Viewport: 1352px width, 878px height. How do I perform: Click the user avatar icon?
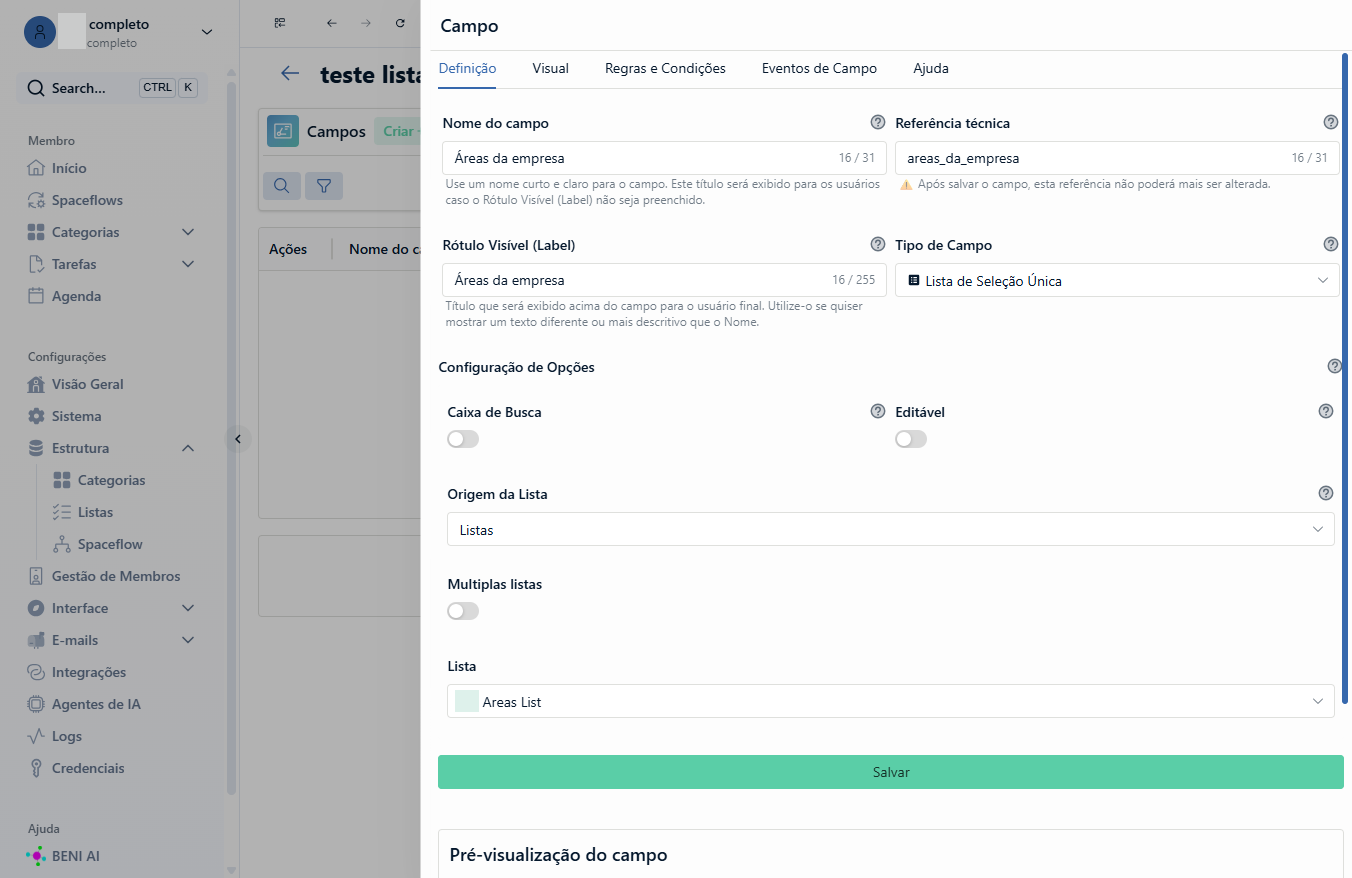pyautogui.click(x=40, y=32)
